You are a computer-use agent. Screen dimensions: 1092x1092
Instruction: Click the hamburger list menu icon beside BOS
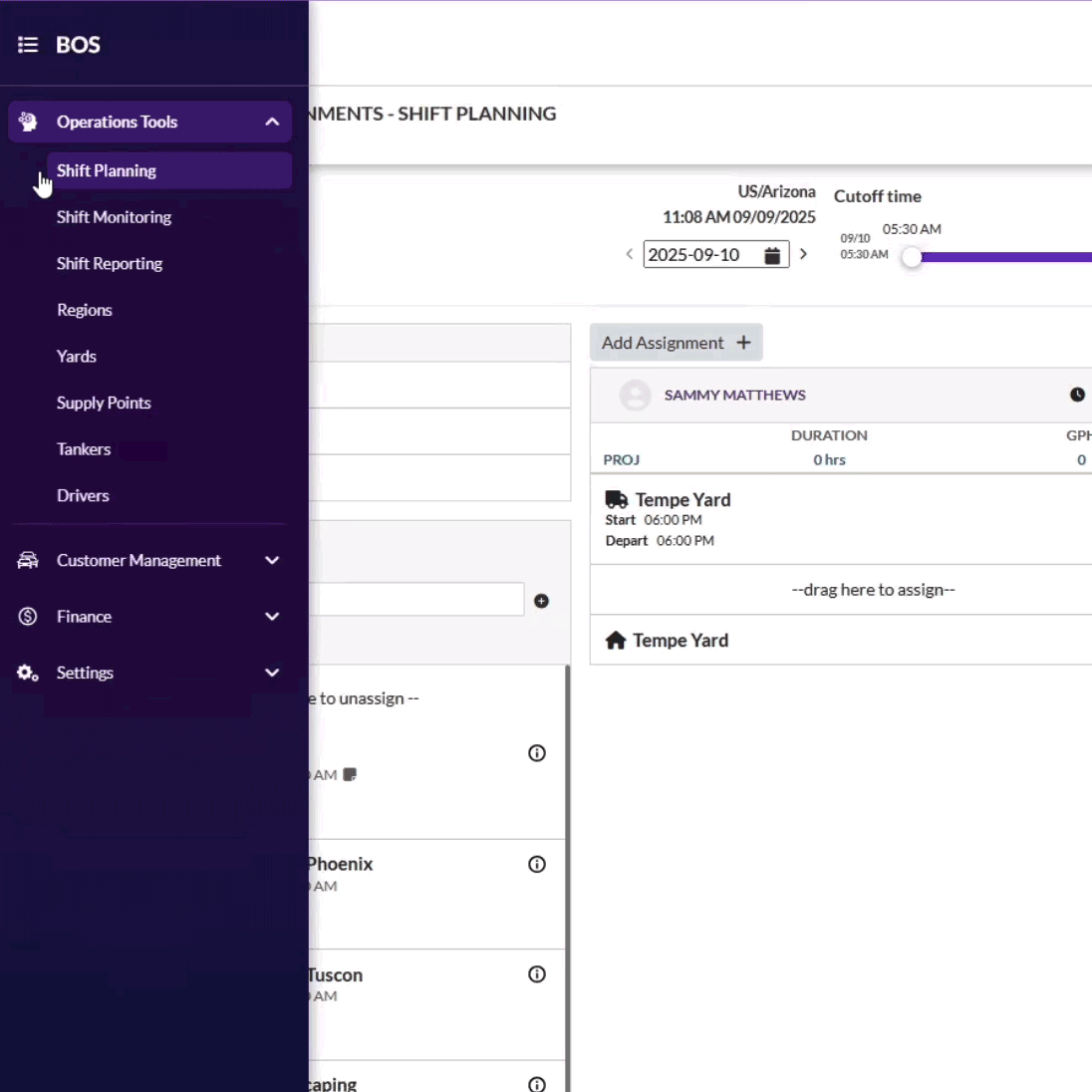click(28, 45)
